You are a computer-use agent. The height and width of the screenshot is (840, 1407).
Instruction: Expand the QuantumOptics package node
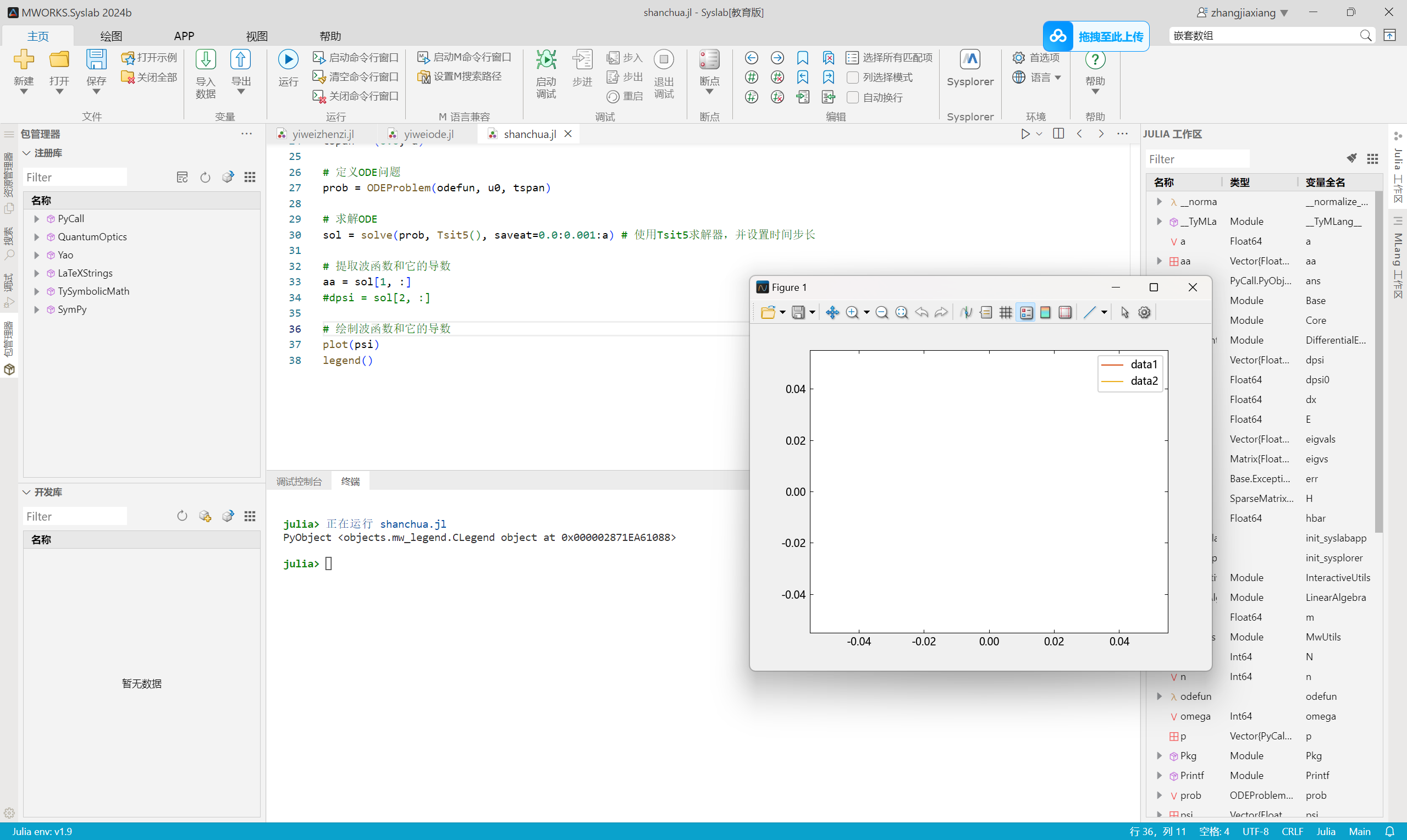[37, 236]
